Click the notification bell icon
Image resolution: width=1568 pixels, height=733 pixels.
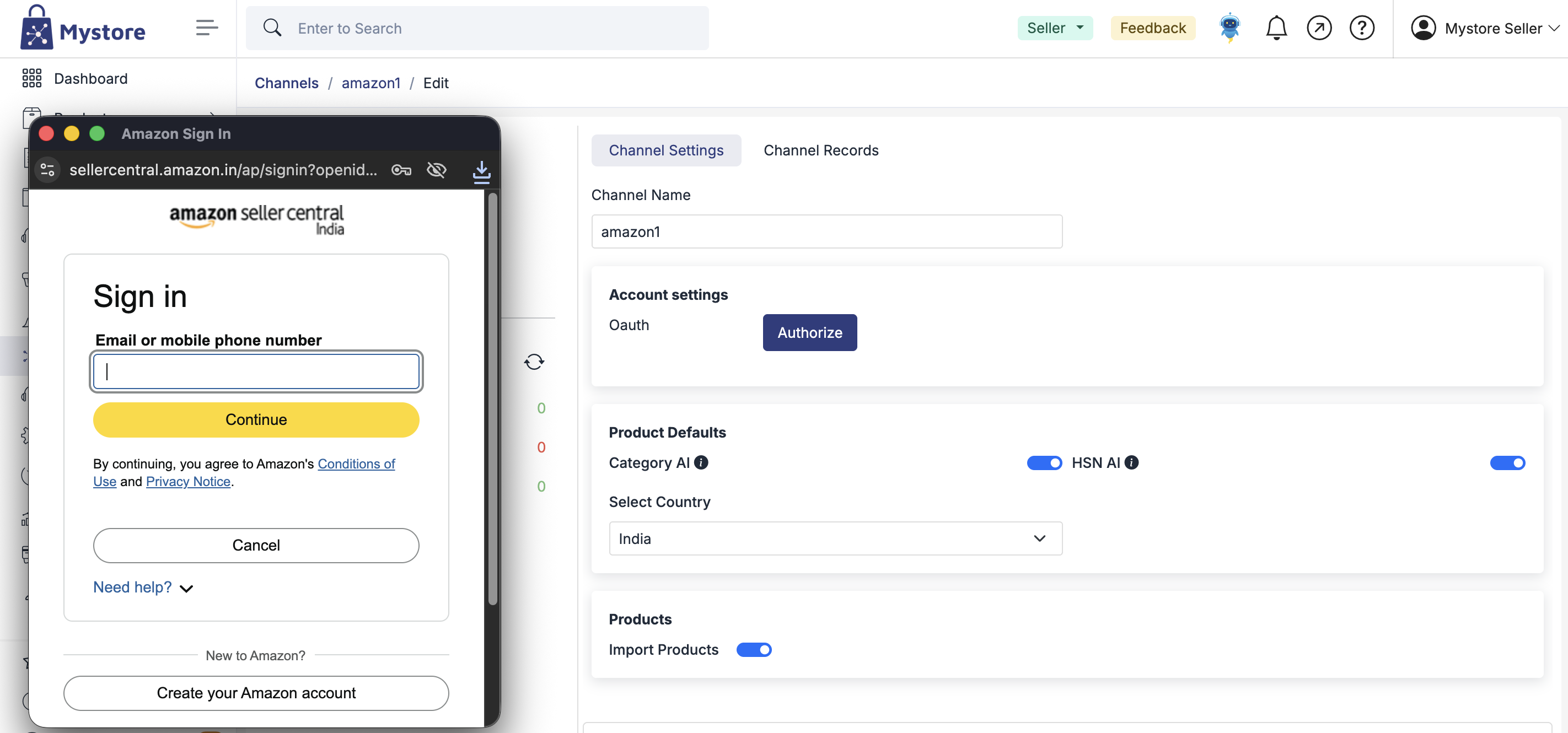click(1276, 28)
